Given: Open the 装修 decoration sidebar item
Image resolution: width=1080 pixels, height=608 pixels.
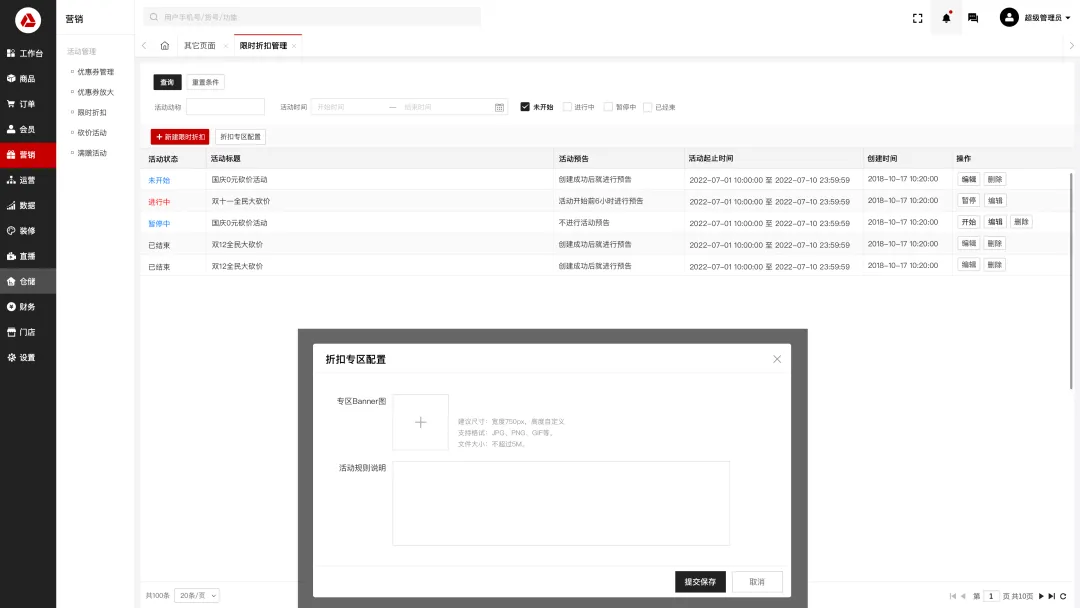Looking at the screenshot, I should [28, 231].
